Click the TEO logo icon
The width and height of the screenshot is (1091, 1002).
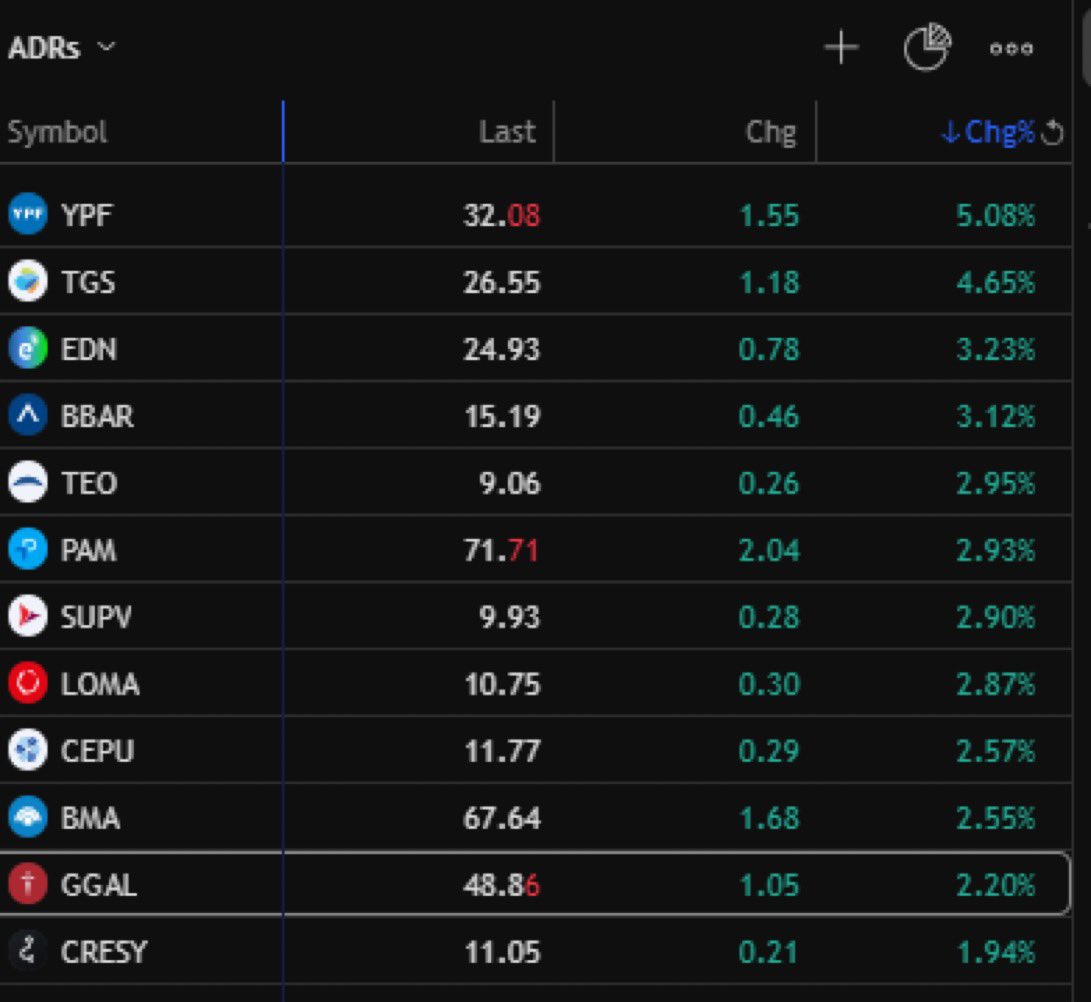click(28, 482)
